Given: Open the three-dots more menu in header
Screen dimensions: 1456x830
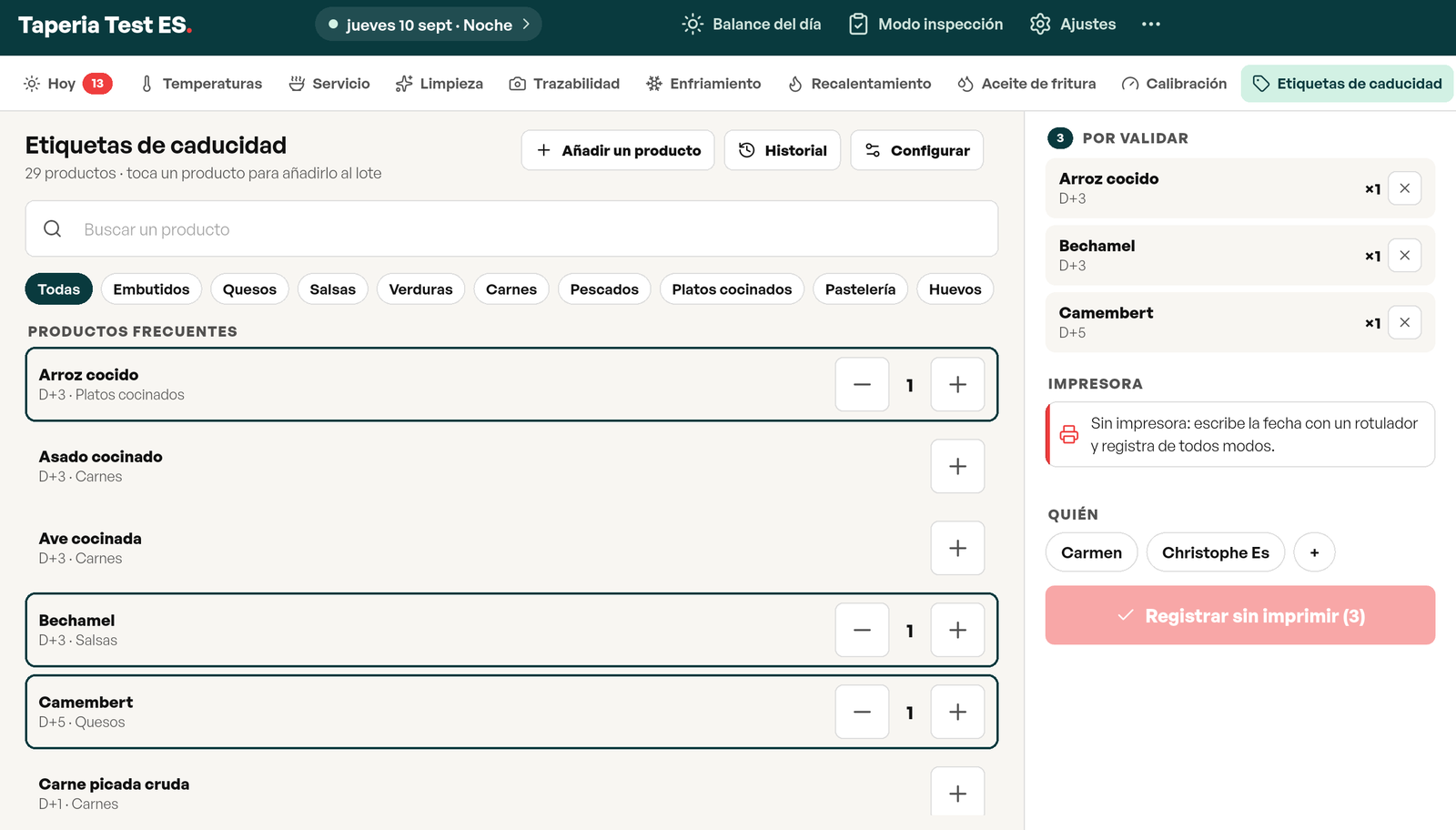Looking at the screenshot, I should [1150, 25].
